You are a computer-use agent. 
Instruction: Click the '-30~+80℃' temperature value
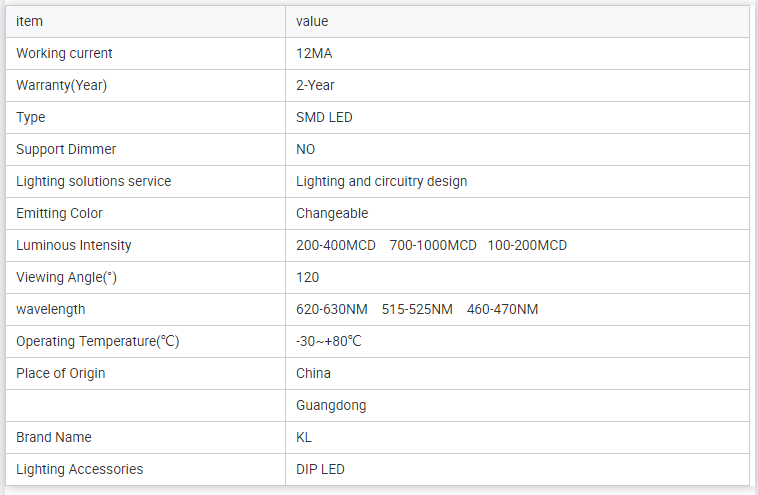tap(328, 341)
